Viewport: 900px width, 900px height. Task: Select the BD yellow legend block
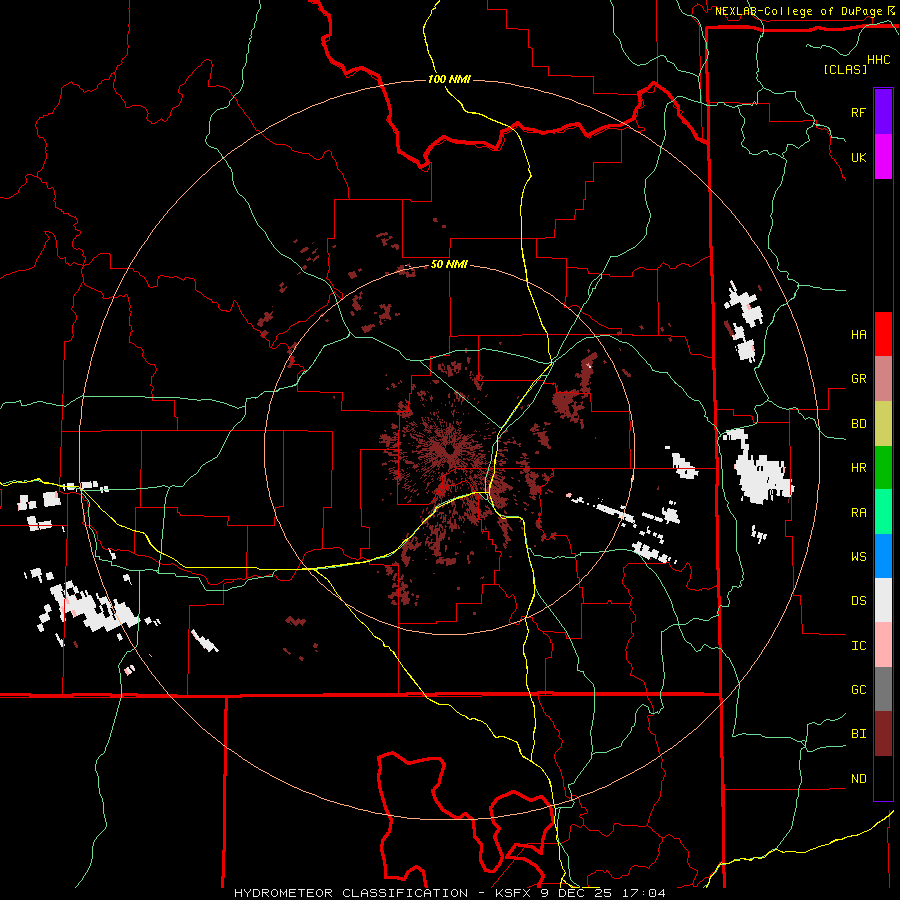(883, 424)
